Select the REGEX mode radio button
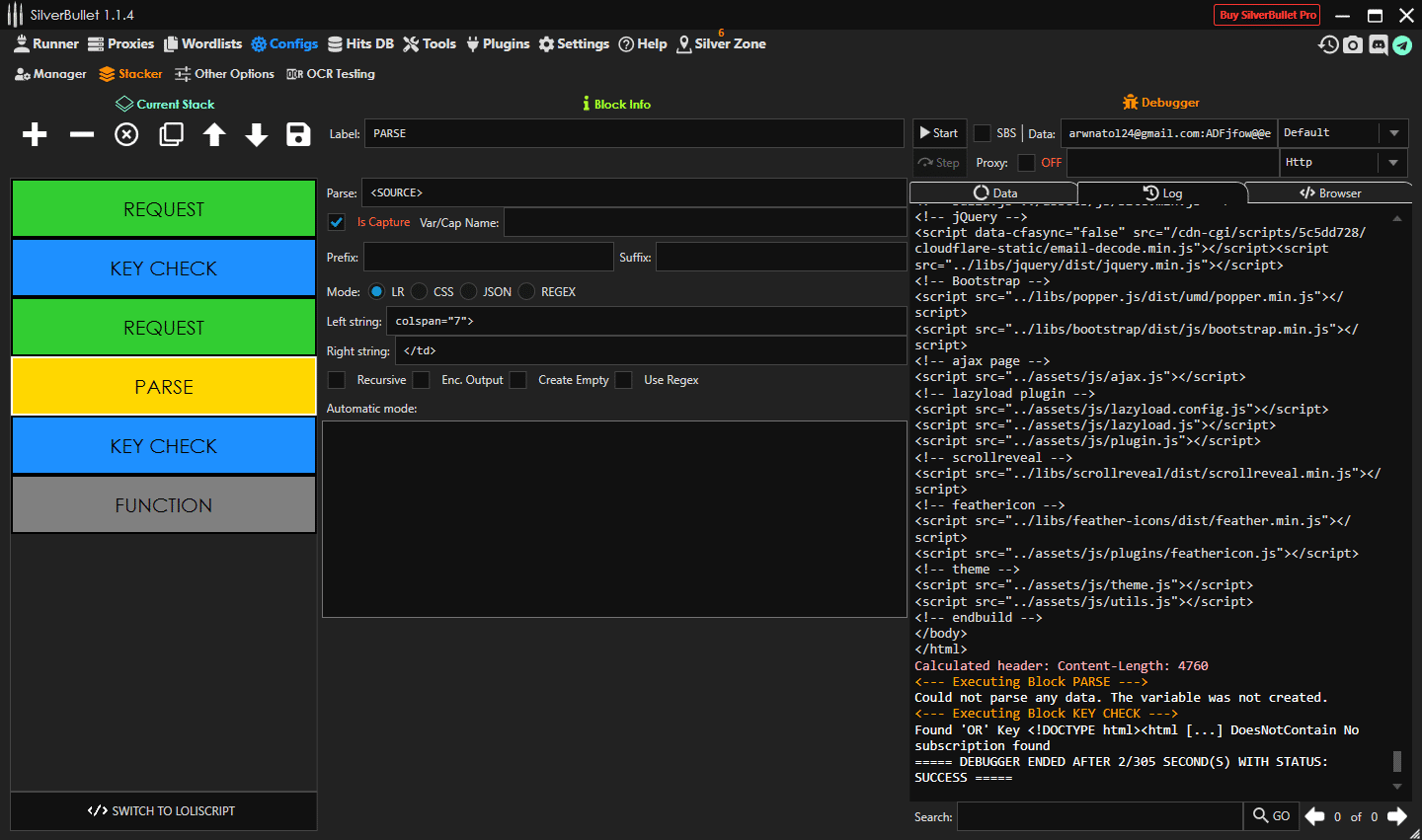The image size is (1422, 840). [x=527, y=291]
